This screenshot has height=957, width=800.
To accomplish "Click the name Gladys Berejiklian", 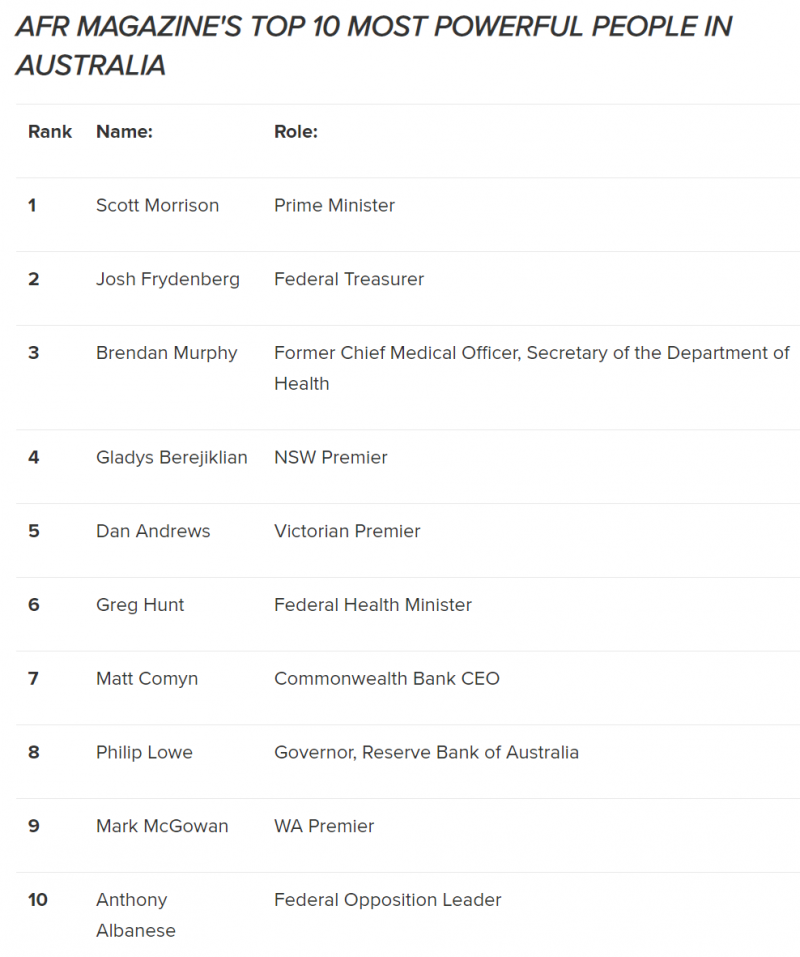I will tap(172, 458).
